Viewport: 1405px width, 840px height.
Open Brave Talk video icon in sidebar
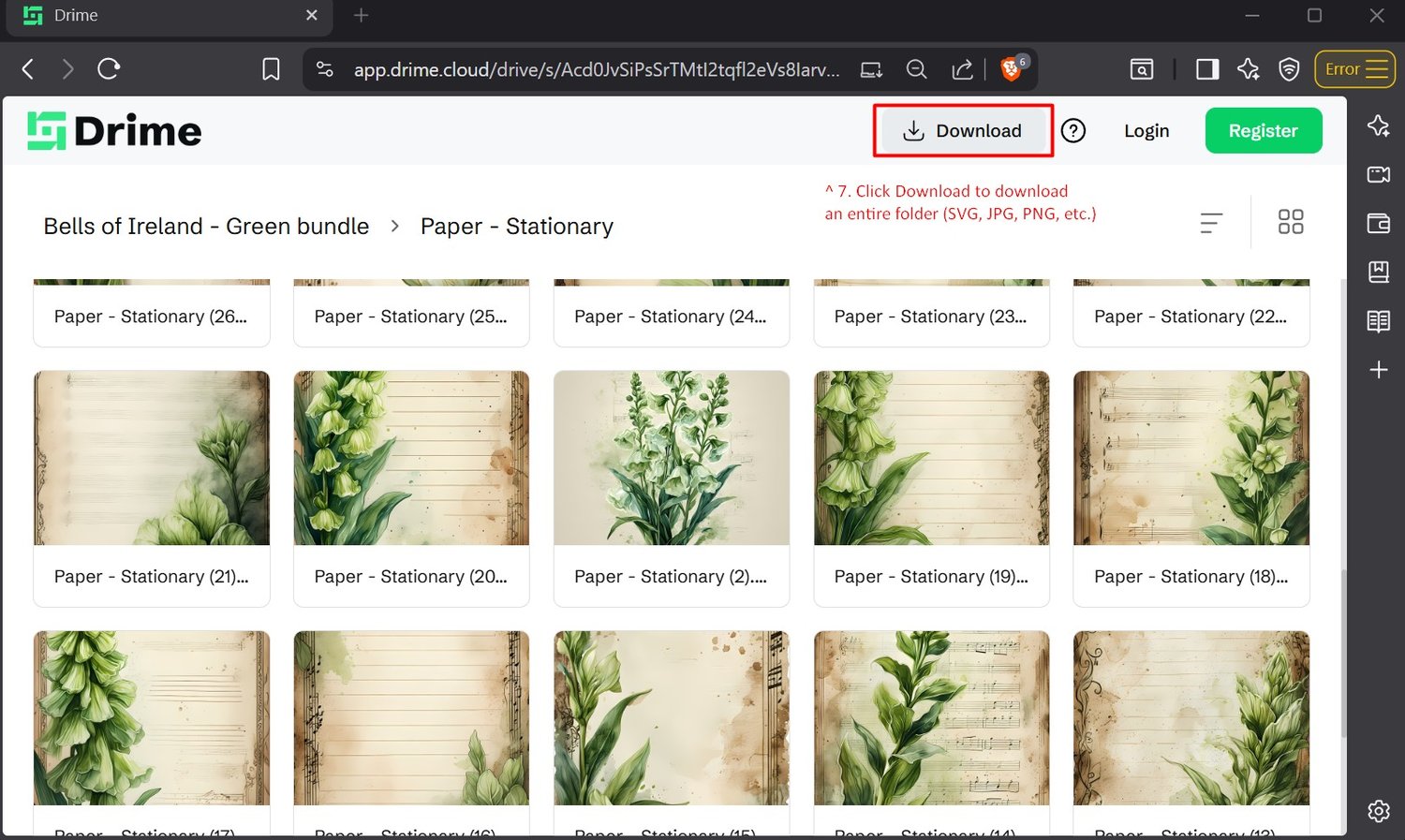click(x=1378, y=174)
